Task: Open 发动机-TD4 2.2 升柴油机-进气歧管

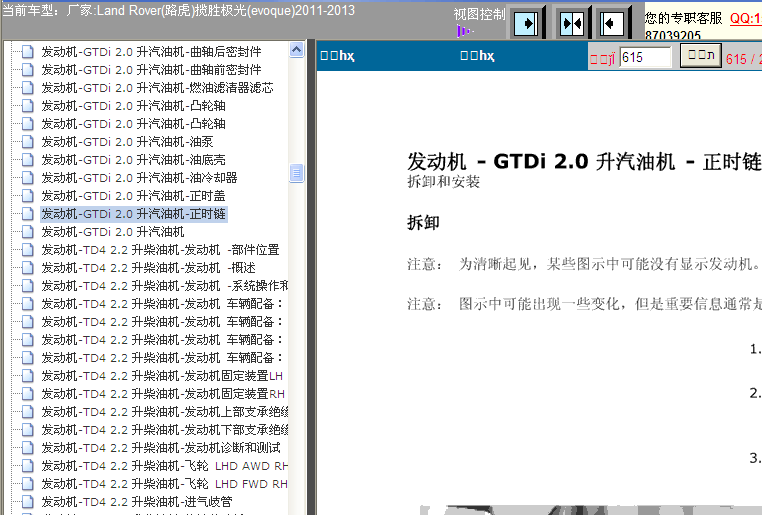Action: coord(137,501)
